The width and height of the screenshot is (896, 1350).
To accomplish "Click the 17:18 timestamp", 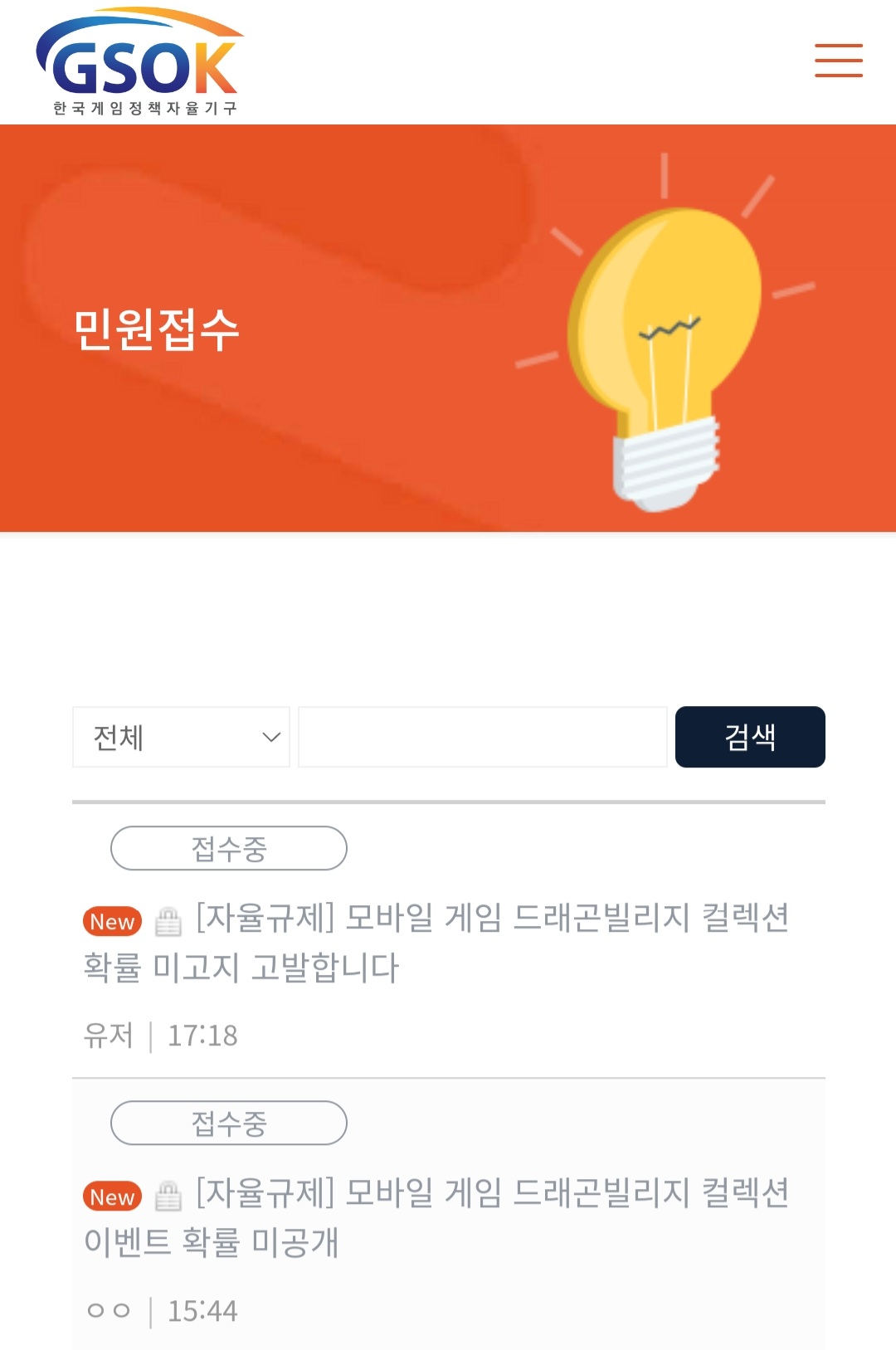I will 202,1036.
